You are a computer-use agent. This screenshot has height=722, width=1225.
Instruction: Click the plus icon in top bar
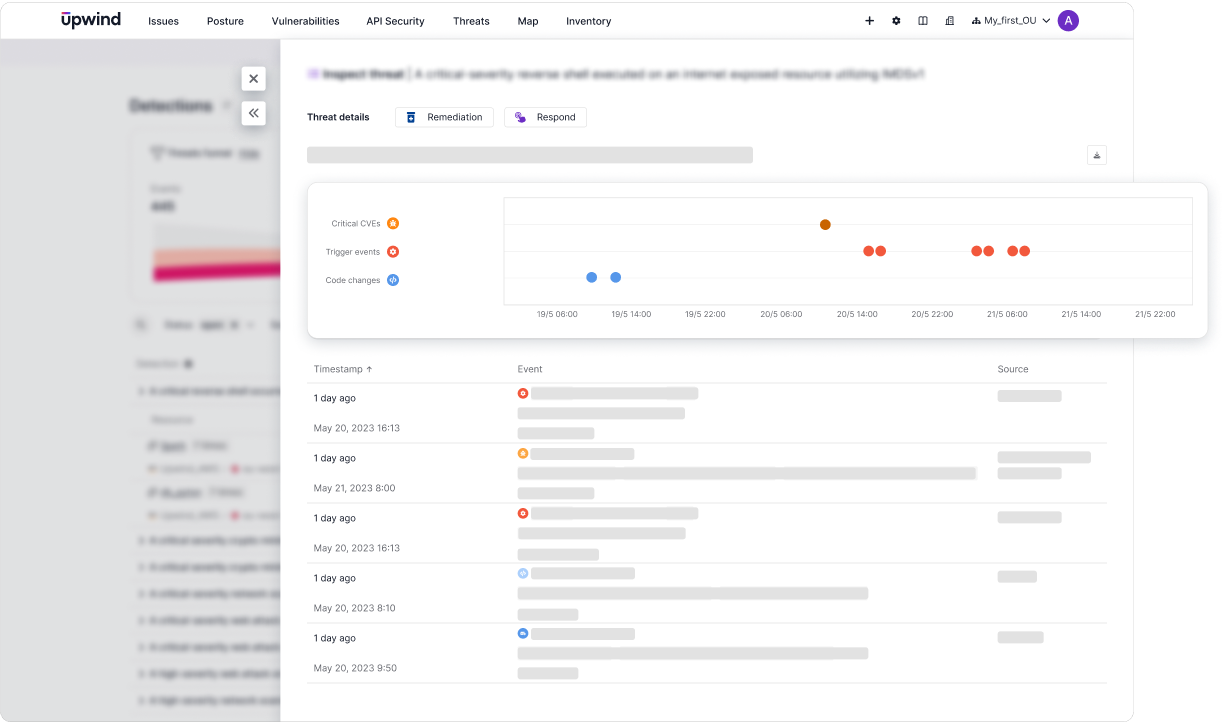click(869, 21)
